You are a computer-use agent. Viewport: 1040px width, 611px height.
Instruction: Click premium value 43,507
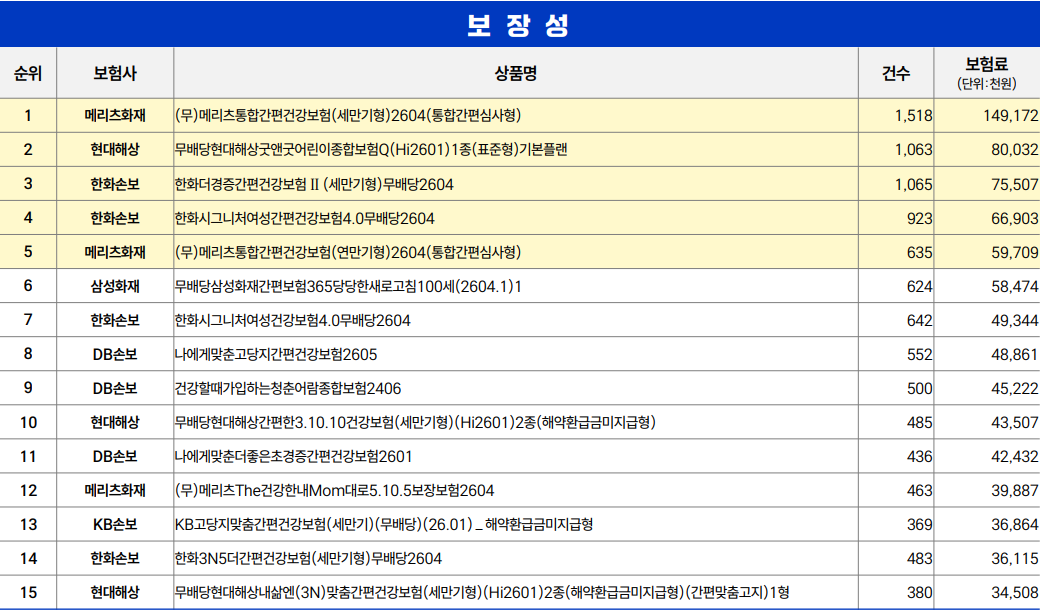(x=1015, y=423)
